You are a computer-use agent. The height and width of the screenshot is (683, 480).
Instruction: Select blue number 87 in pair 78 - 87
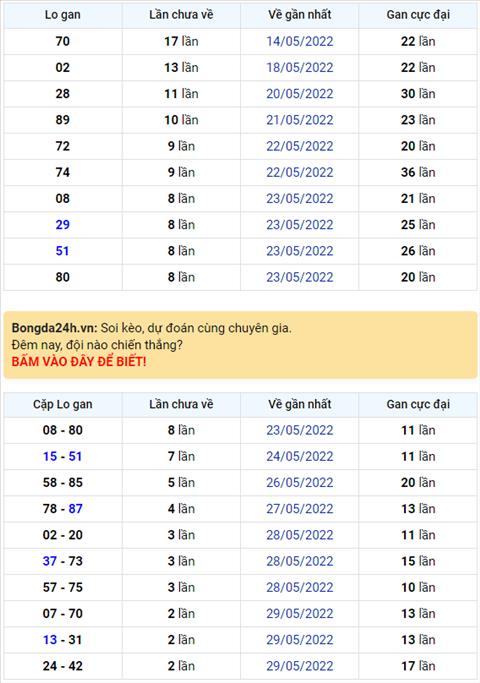[x=75, y=509]
